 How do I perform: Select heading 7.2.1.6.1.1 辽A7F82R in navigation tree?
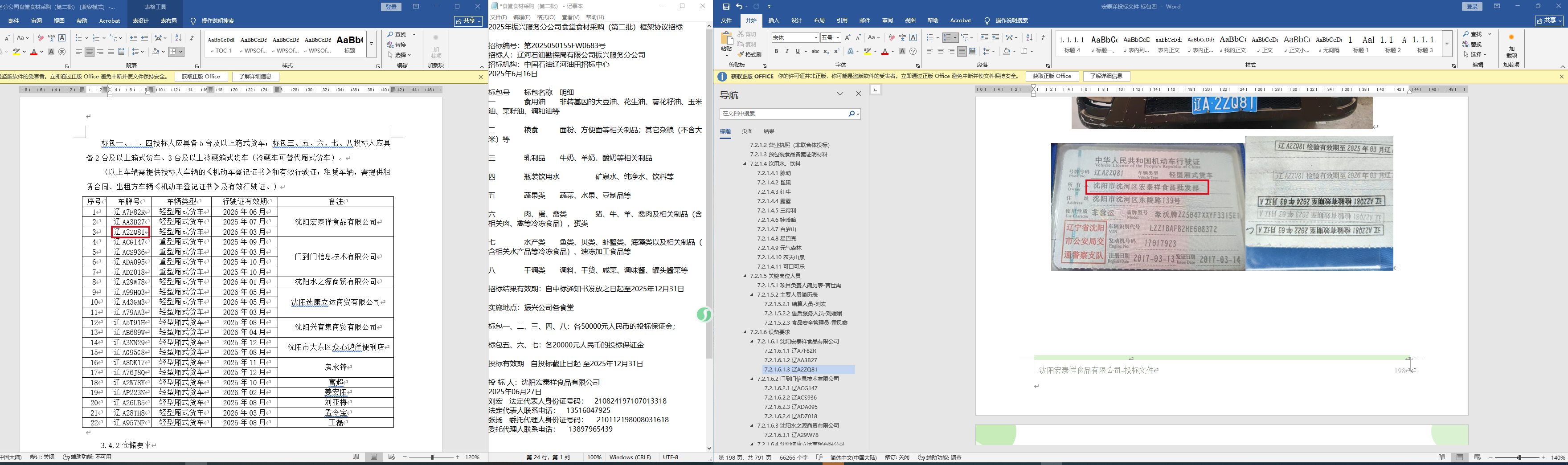pyautogui.click(x=790, y=351)
